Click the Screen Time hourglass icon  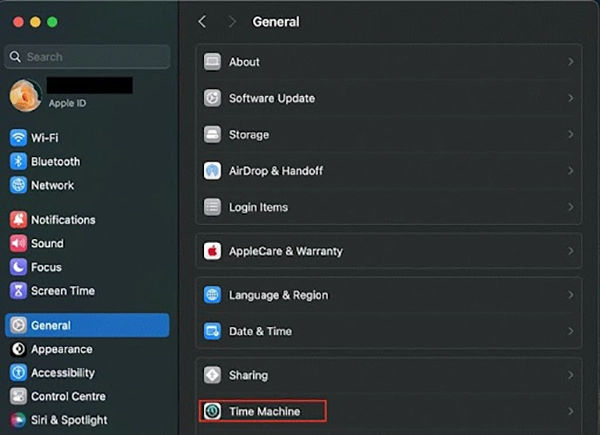pyautogui.click(x=18, y=291)
